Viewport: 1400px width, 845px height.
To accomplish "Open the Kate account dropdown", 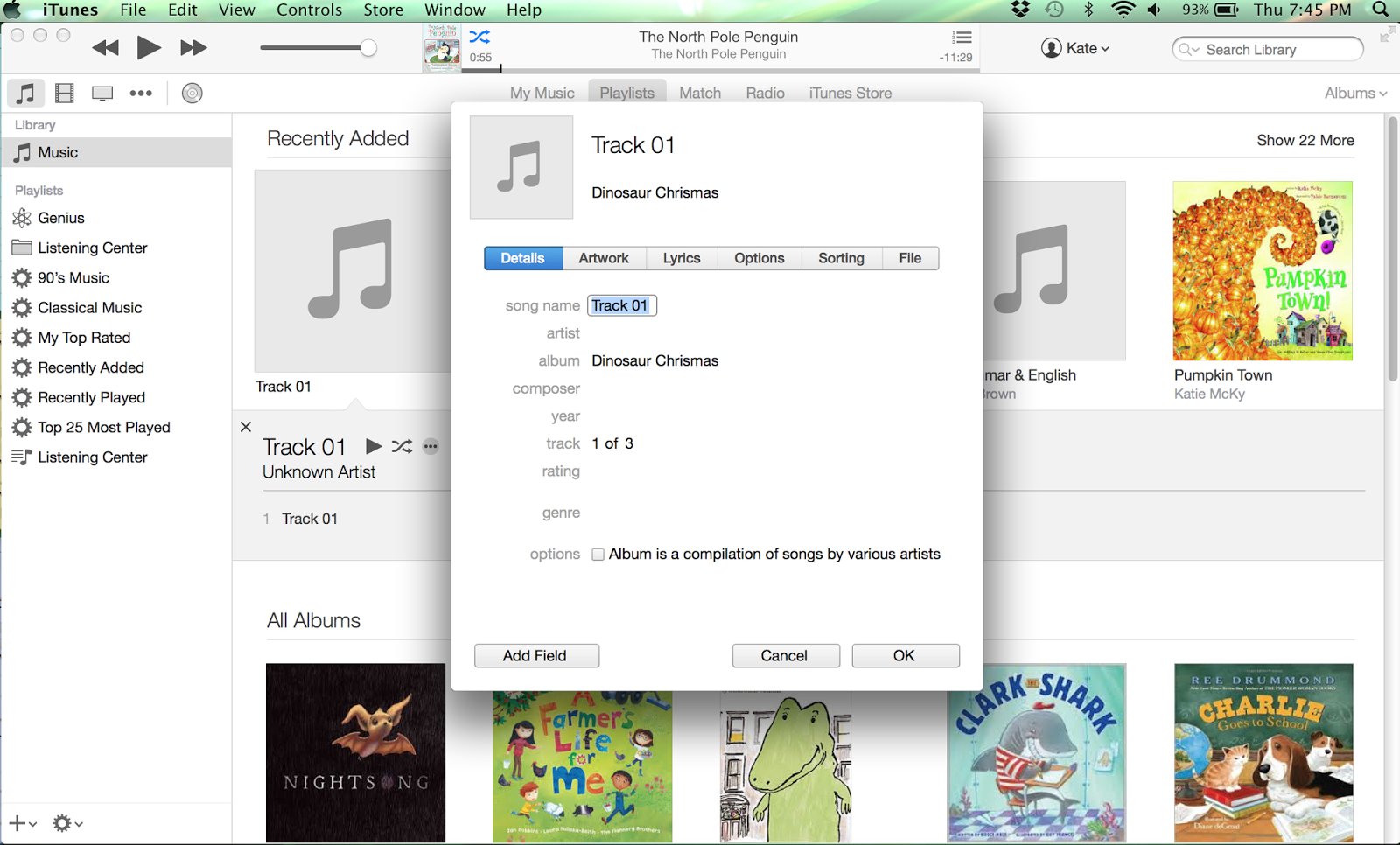I will pyautogui.click(x=1075, y=48).
